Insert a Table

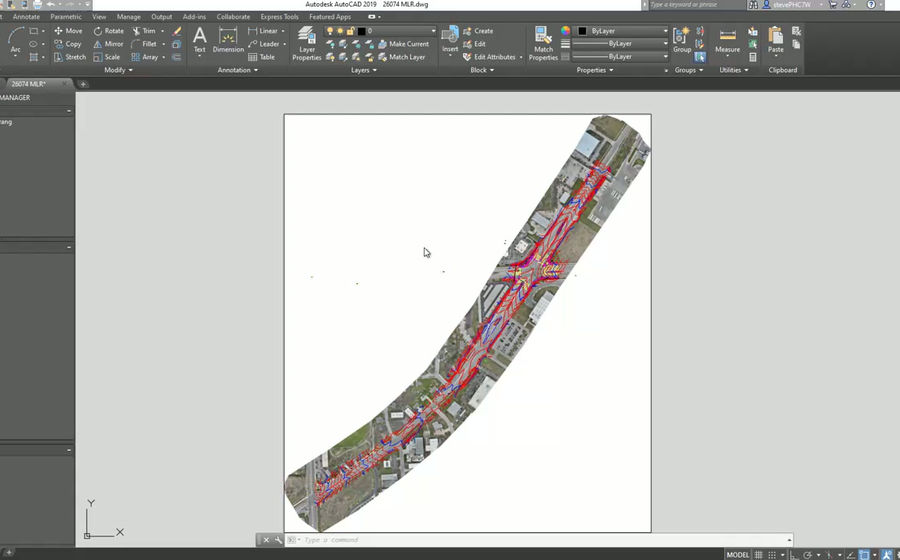tap(261, 57)
